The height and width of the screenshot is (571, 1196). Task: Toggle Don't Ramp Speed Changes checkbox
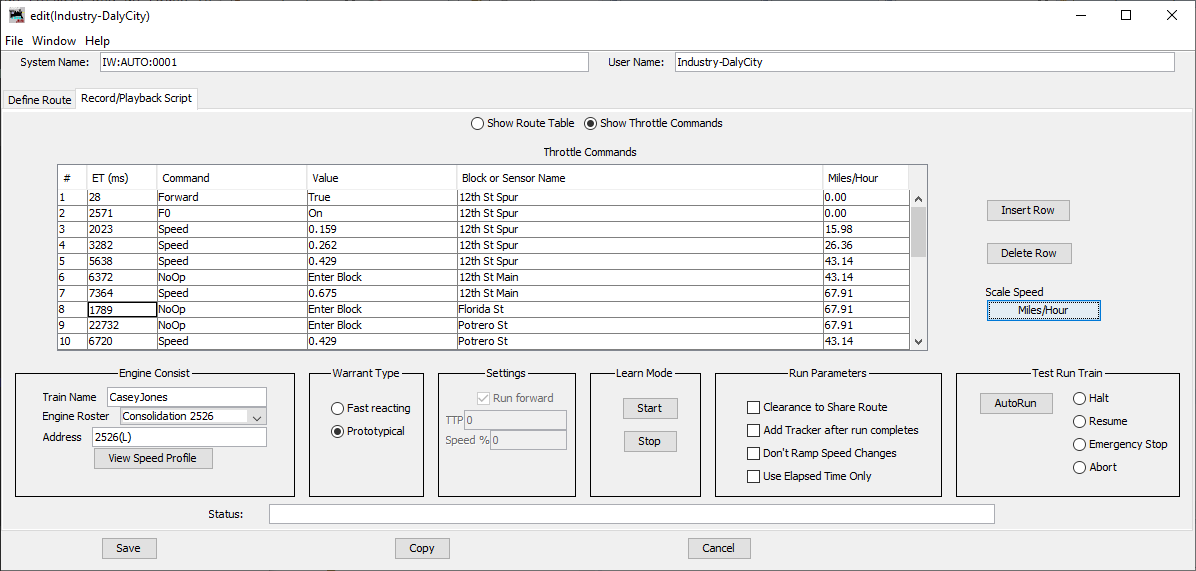[754, 453]
